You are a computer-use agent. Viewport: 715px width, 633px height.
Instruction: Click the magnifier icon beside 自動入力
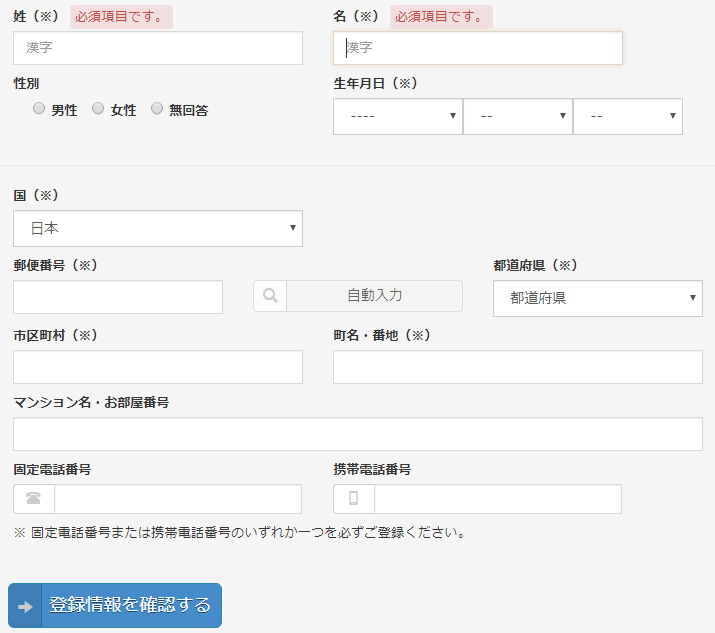click(x=270, y=296)
